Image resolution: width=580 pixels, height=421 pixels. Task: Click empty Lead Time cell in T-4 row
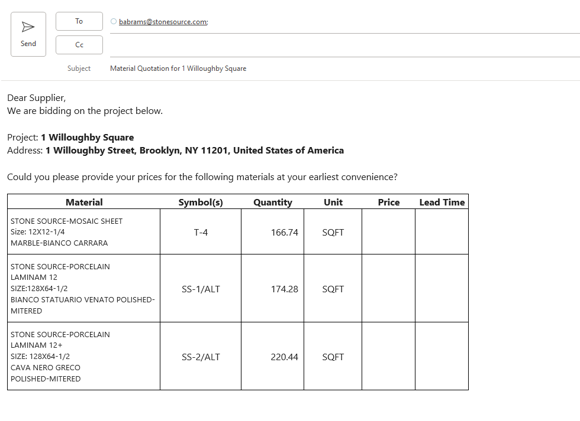coord(442,232)
